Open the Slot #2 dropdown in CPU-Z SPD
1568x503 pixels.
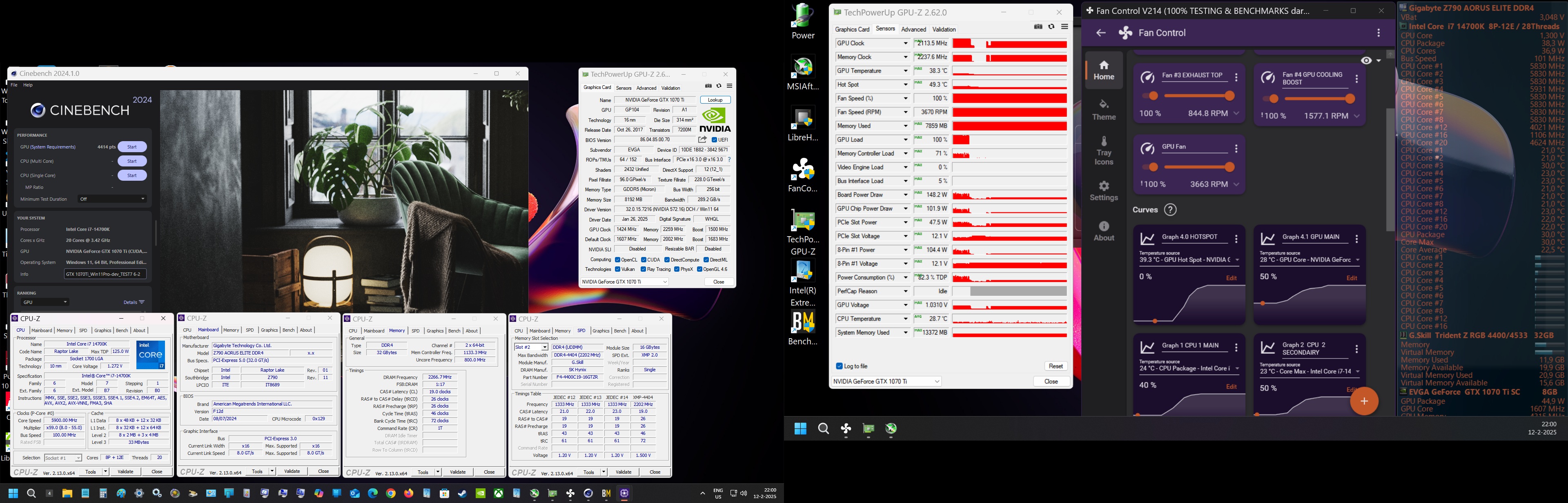pyautogui.click(x=531, y=347)
